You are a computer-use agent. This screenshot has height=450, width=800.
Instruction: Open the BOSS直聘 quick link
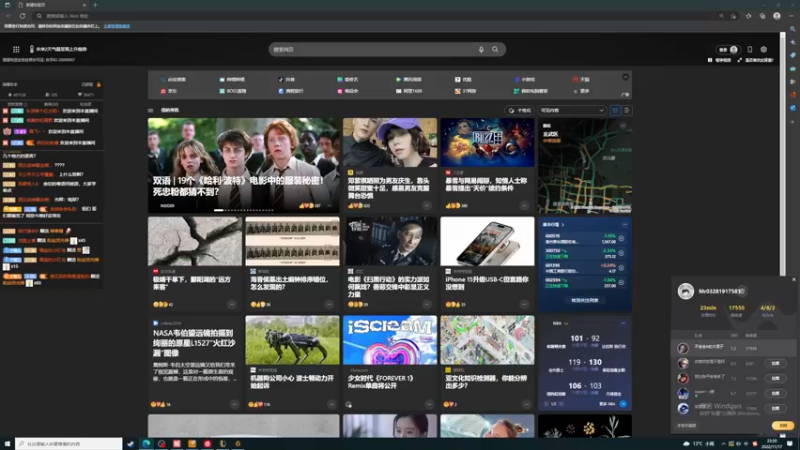tap(233, 91)
